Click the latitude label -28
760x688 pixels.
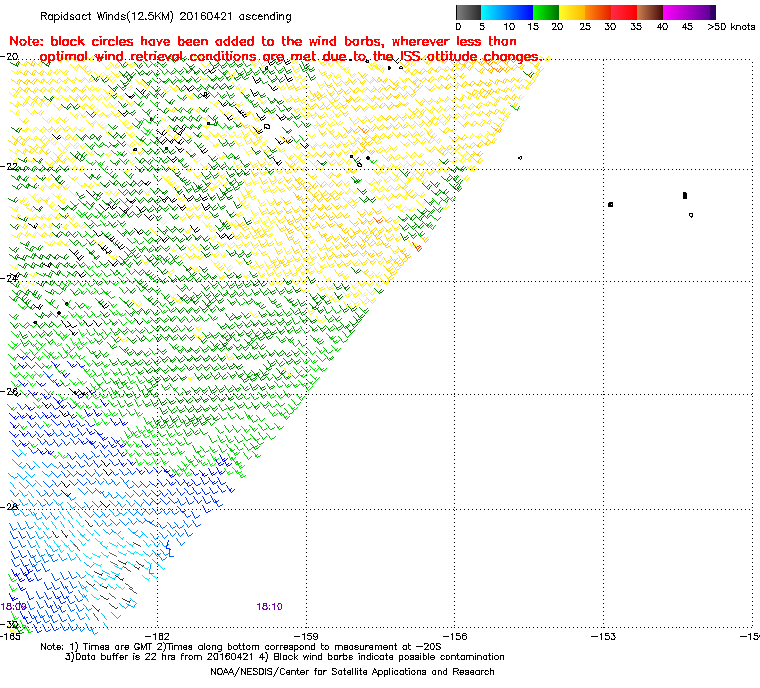(10, 506)
